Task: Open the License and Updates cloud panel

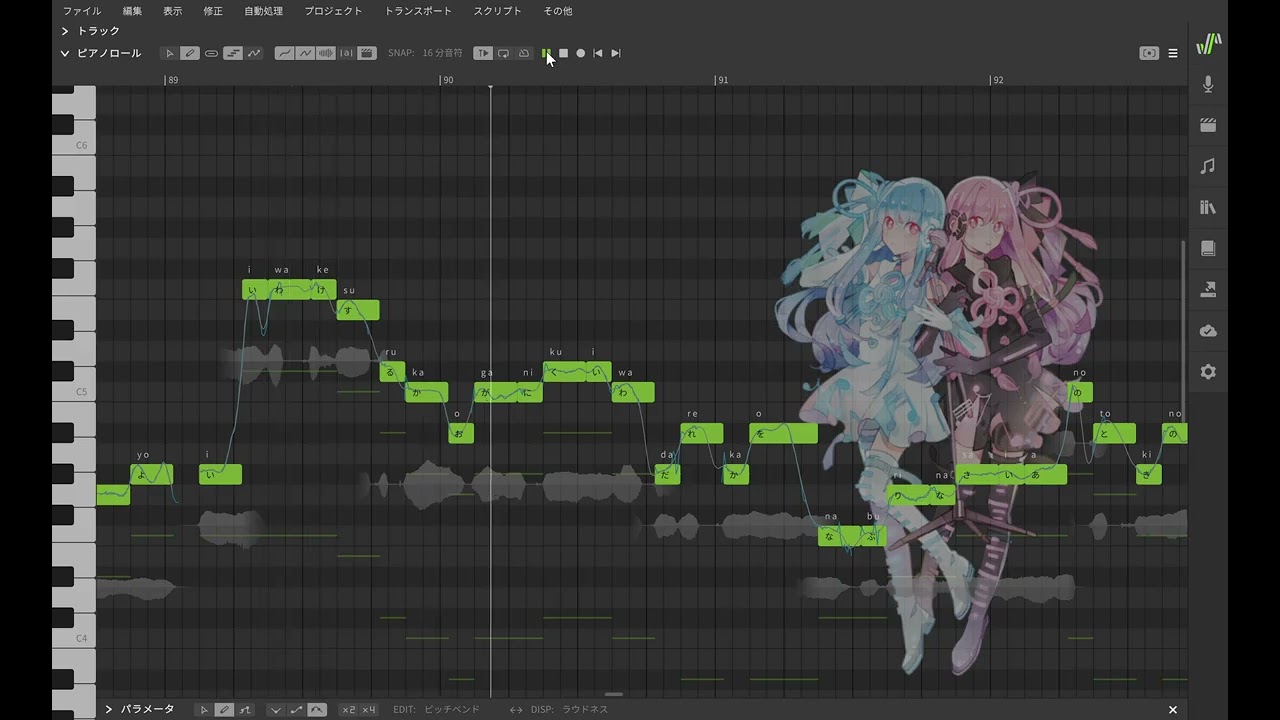Action: point(1208,331)
